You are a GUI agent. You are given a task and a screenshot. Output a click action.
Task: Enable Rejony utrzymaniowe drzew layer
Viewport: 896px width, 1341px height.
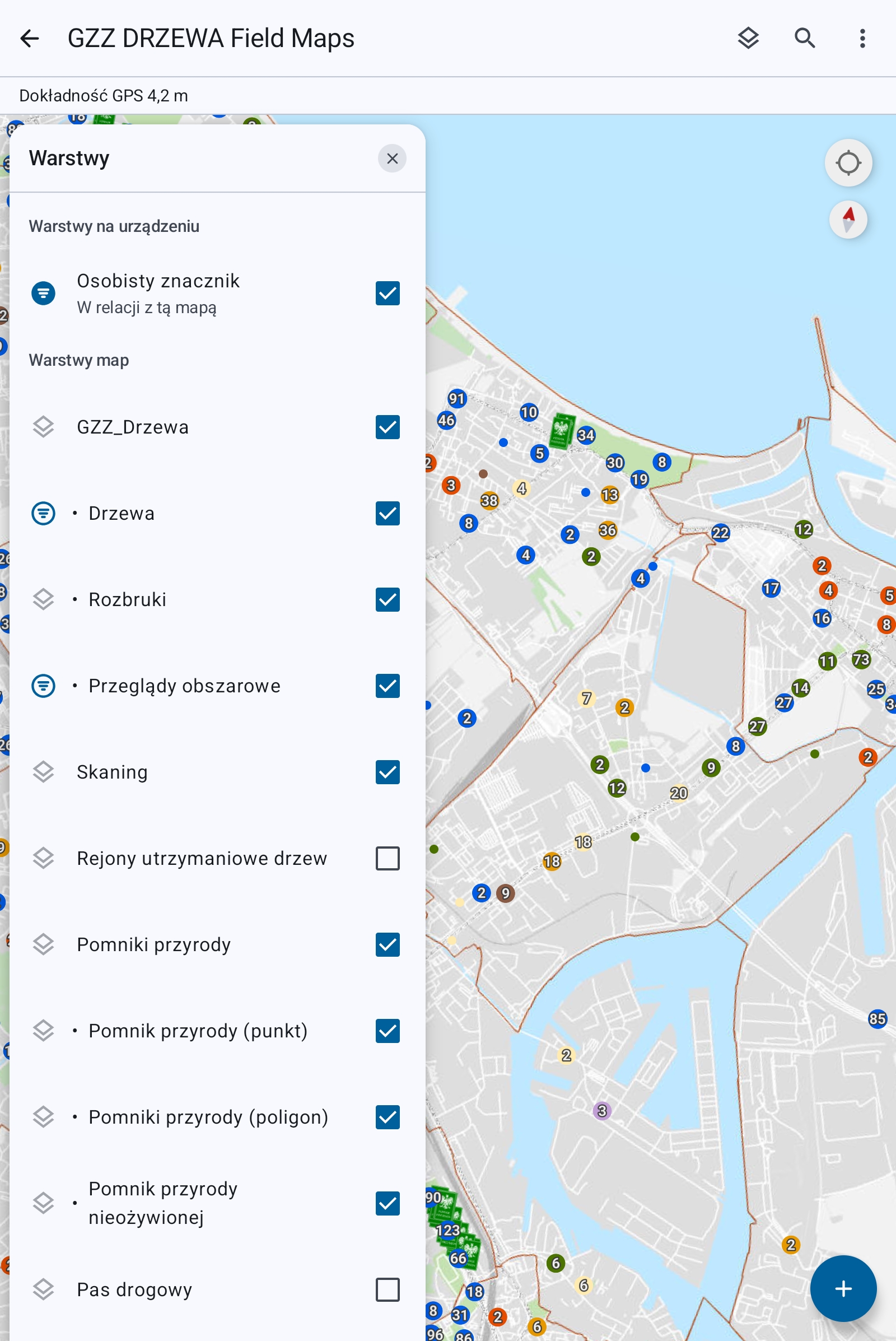click(388, 858)
